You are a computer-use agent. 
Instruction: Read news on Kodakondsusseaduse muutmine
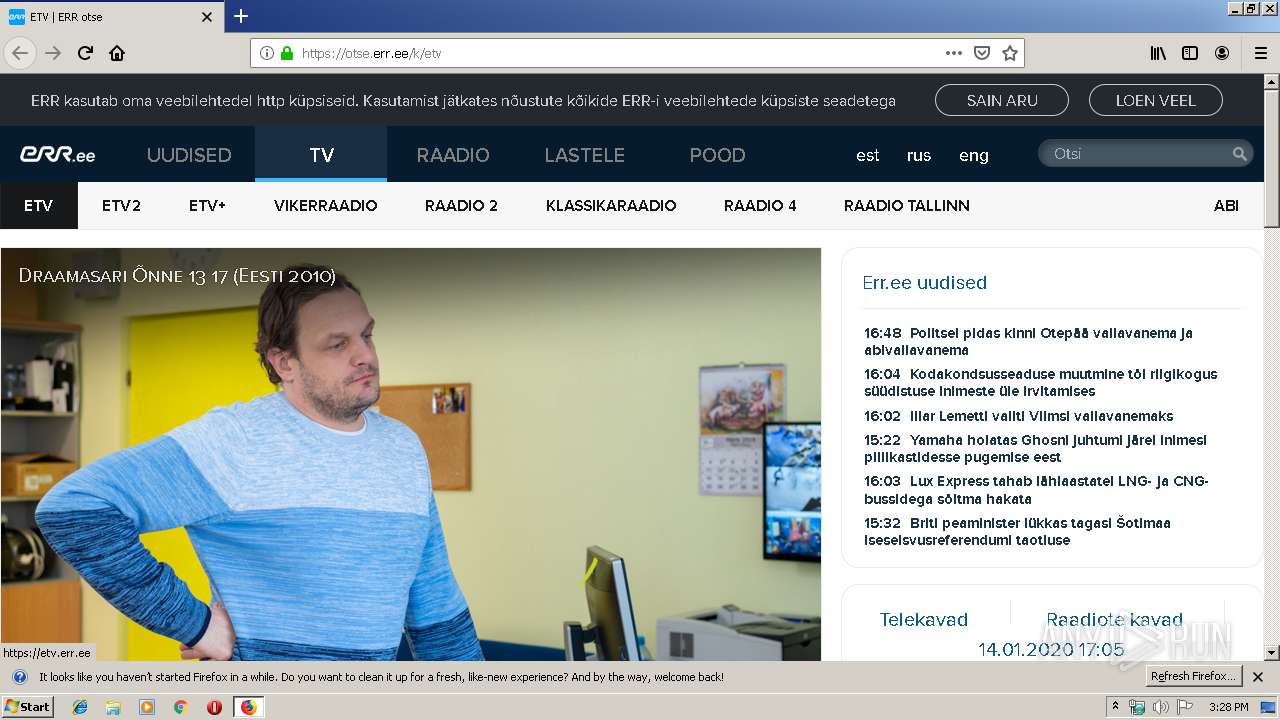[x=1040, y=382]
